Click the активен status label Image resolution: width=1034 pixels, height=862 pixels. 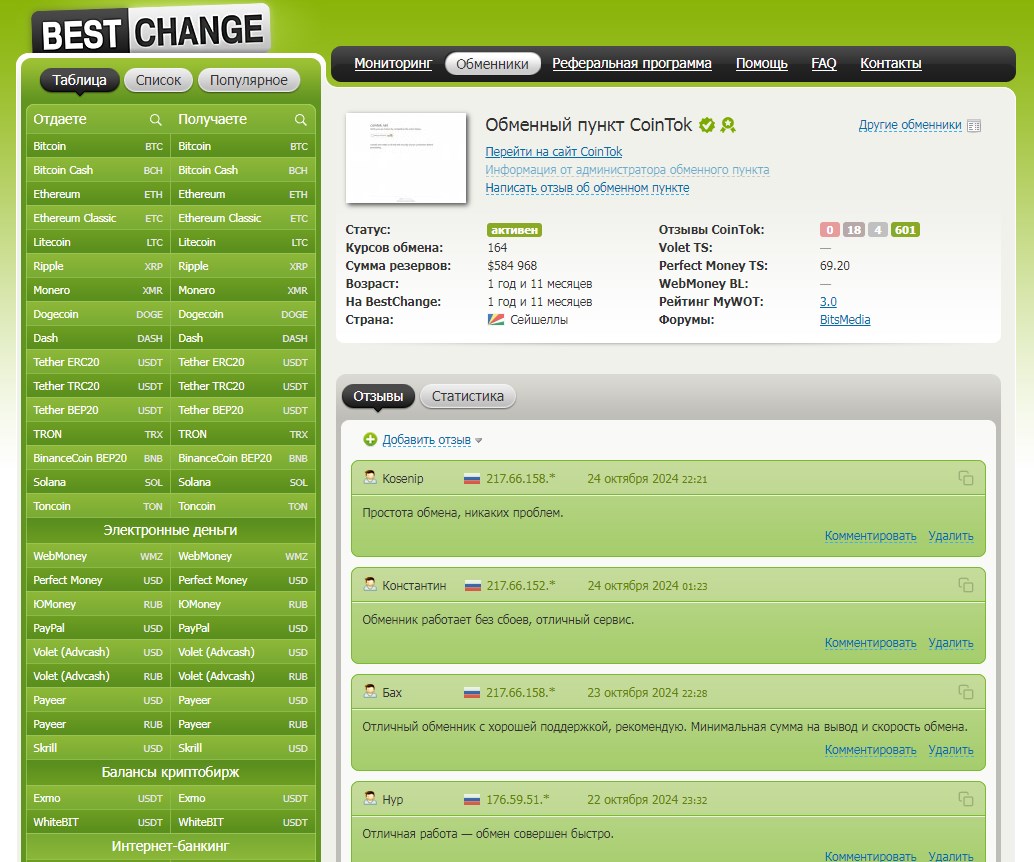coord(514,230)
